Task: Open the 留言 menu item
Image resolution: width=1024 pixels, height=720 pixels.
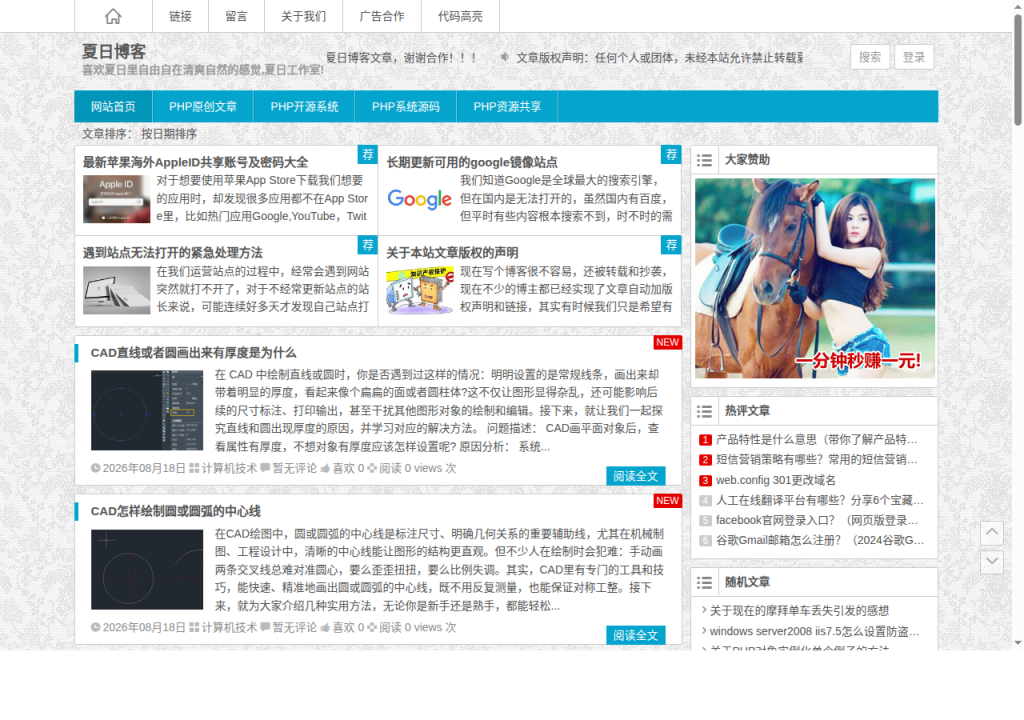Action: (236, 16)
